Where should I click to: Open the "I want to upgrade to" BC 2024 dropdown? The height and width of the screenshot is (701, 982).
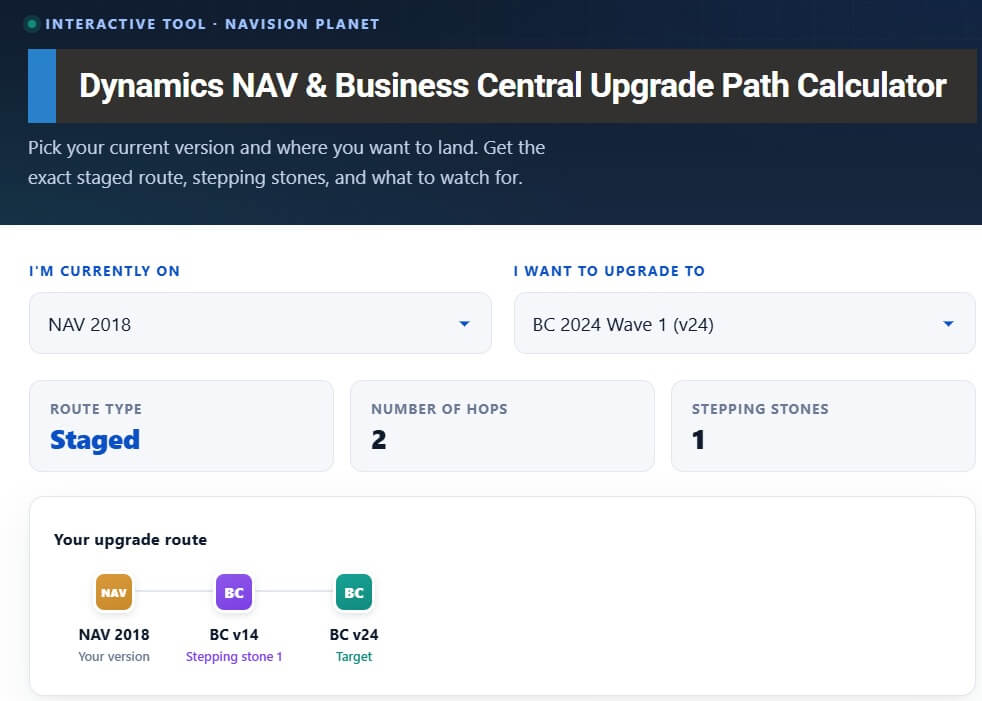[x=744, y=323]
